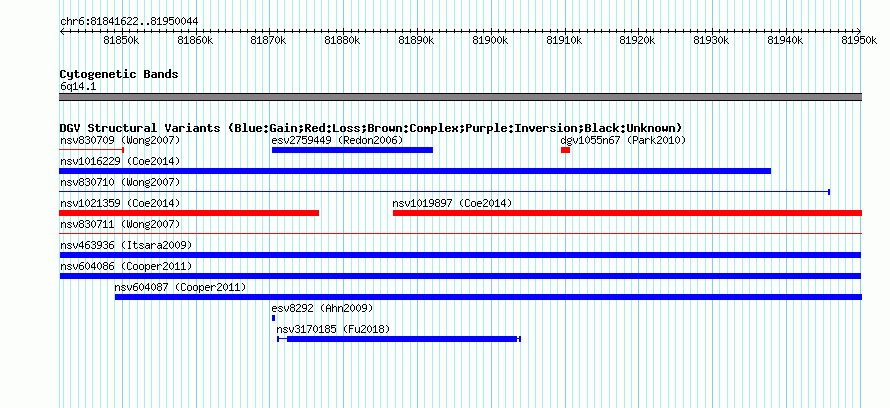The image size is (890, 408).
Task: Click the red nsv1019897 loss bar
Action: [627, 213]
